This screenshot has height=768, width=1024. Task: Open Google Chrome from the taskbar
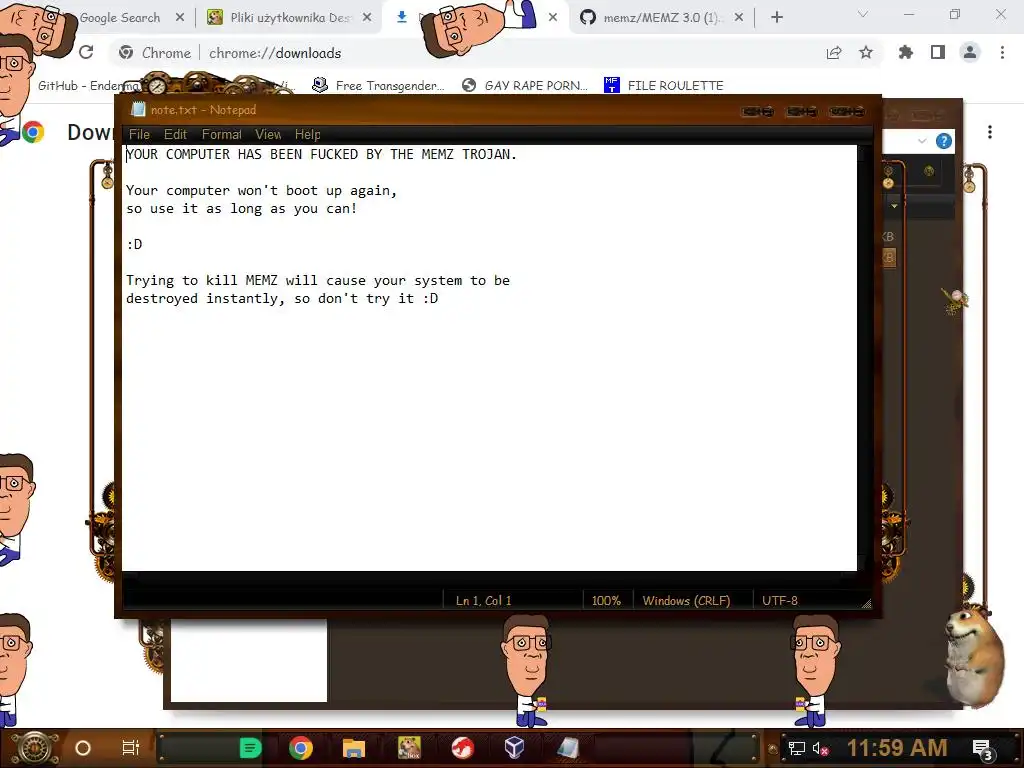[x=301, y=748]
